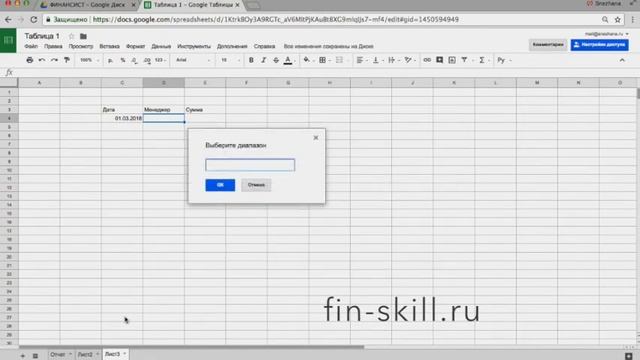Click Отмена in the range dialog
The height and width of the screenshot is (360, 640).
(256, 185)
